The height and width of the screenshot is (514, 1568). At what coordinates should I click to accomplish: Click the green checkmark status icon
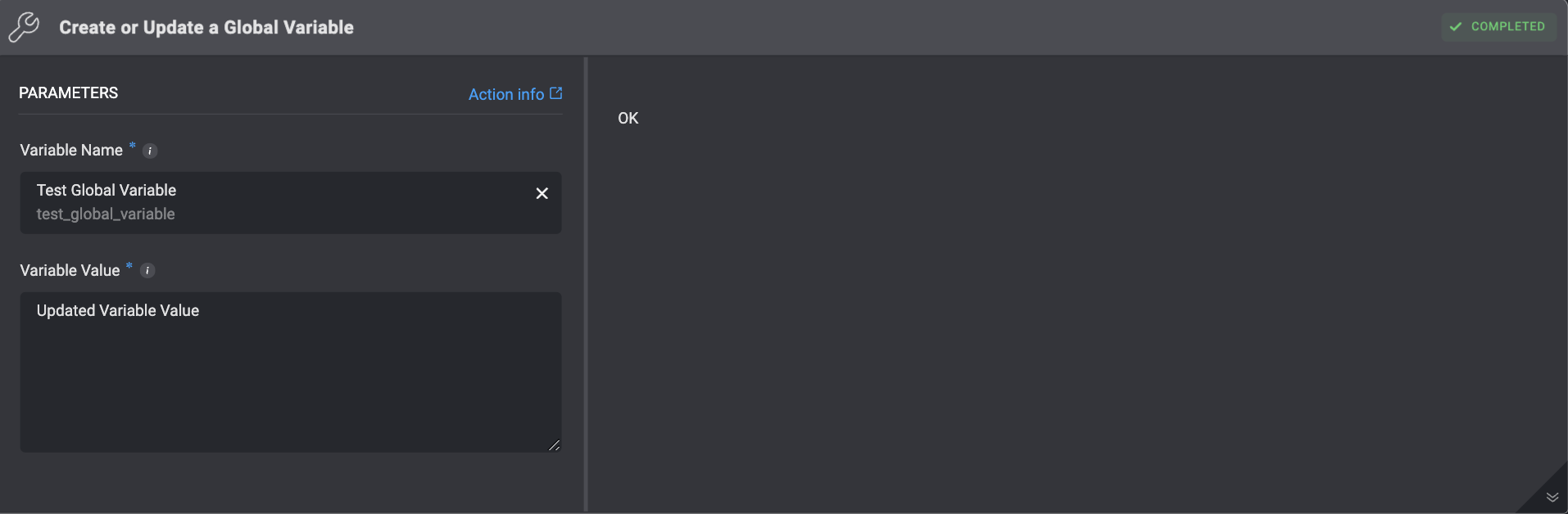[1456, 26]
